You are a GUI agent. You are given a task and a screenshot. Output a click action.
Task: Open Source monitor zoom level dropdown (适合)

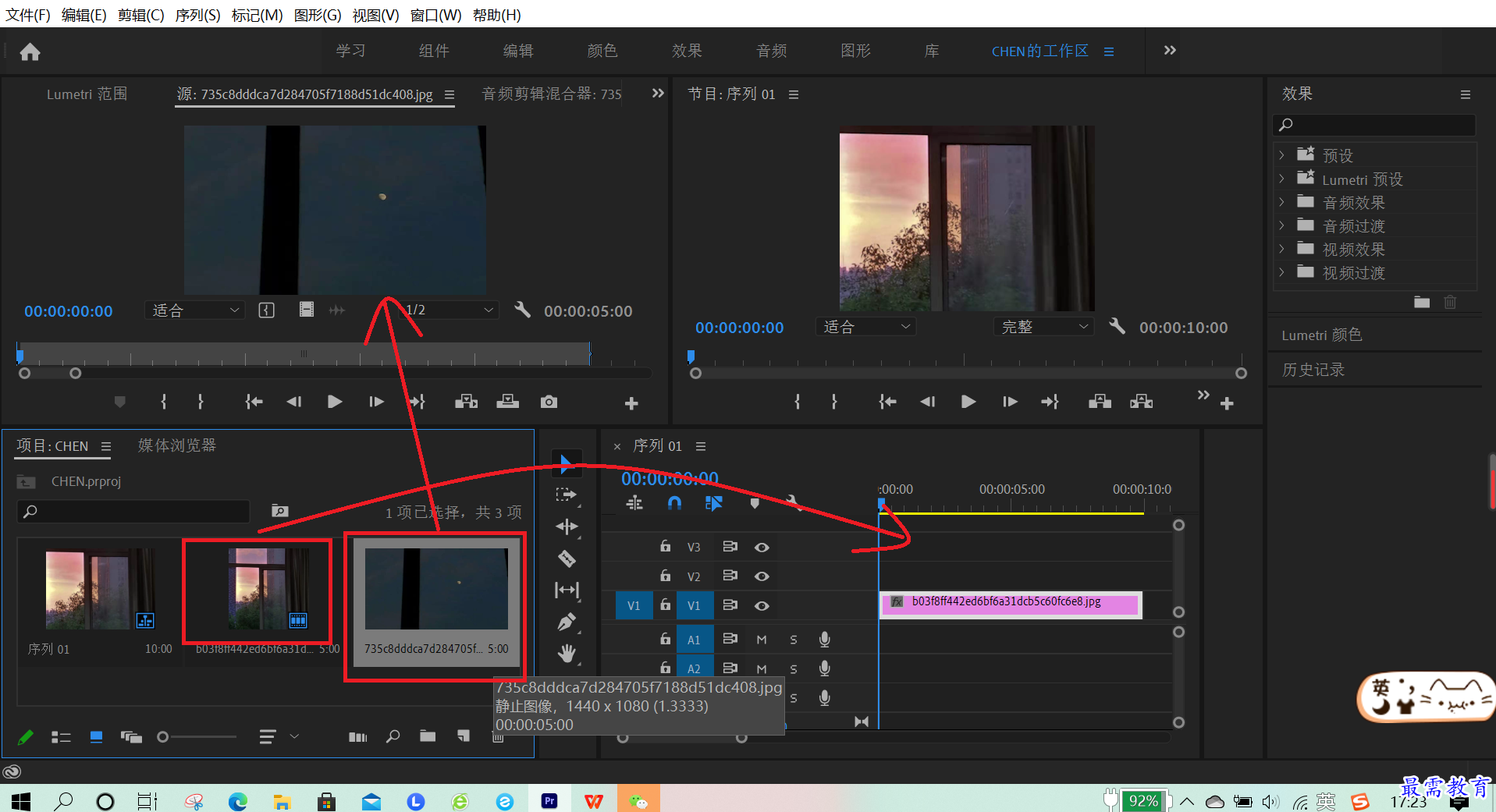(194, 310)
